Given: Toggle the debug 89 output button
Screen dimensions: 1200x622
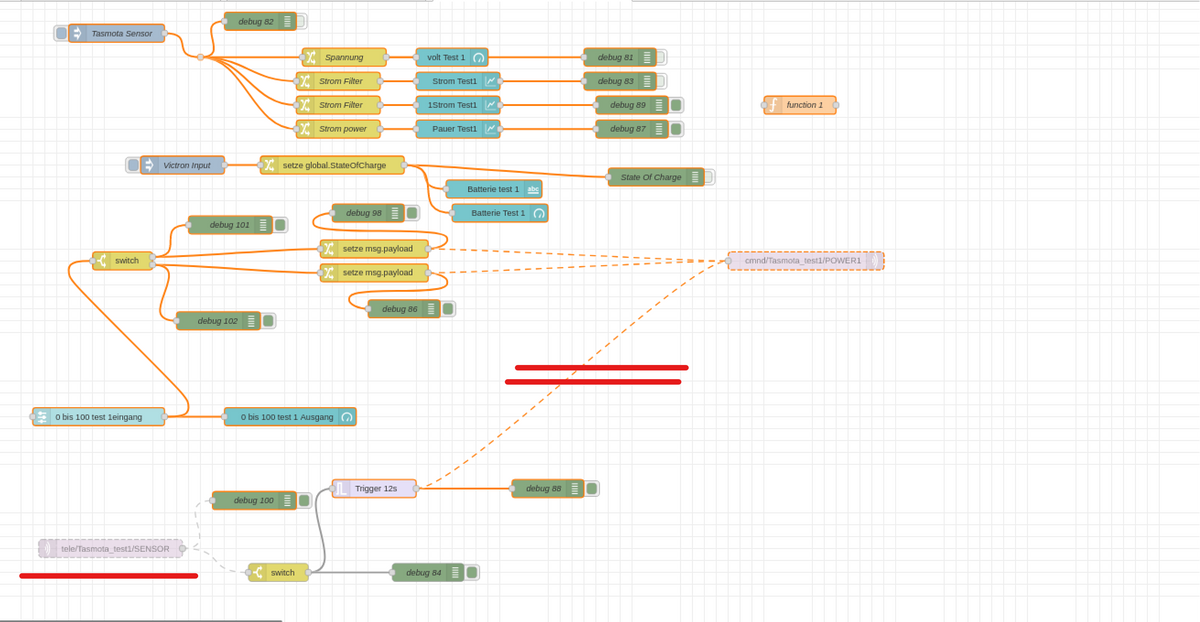Looking at the screenshot, I should (x=676, y=105).
